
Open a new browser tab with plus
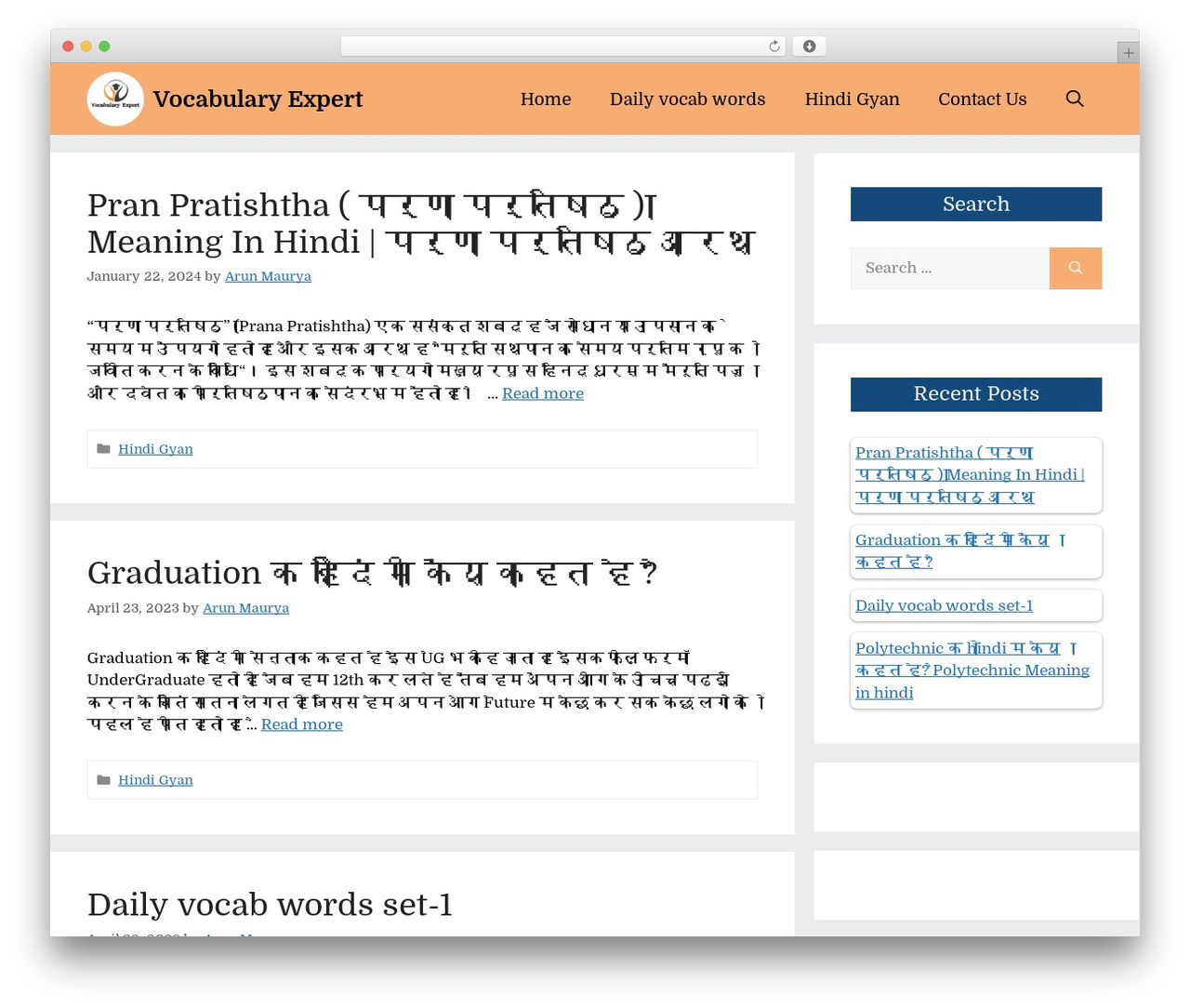click(x=1128, y=53)
